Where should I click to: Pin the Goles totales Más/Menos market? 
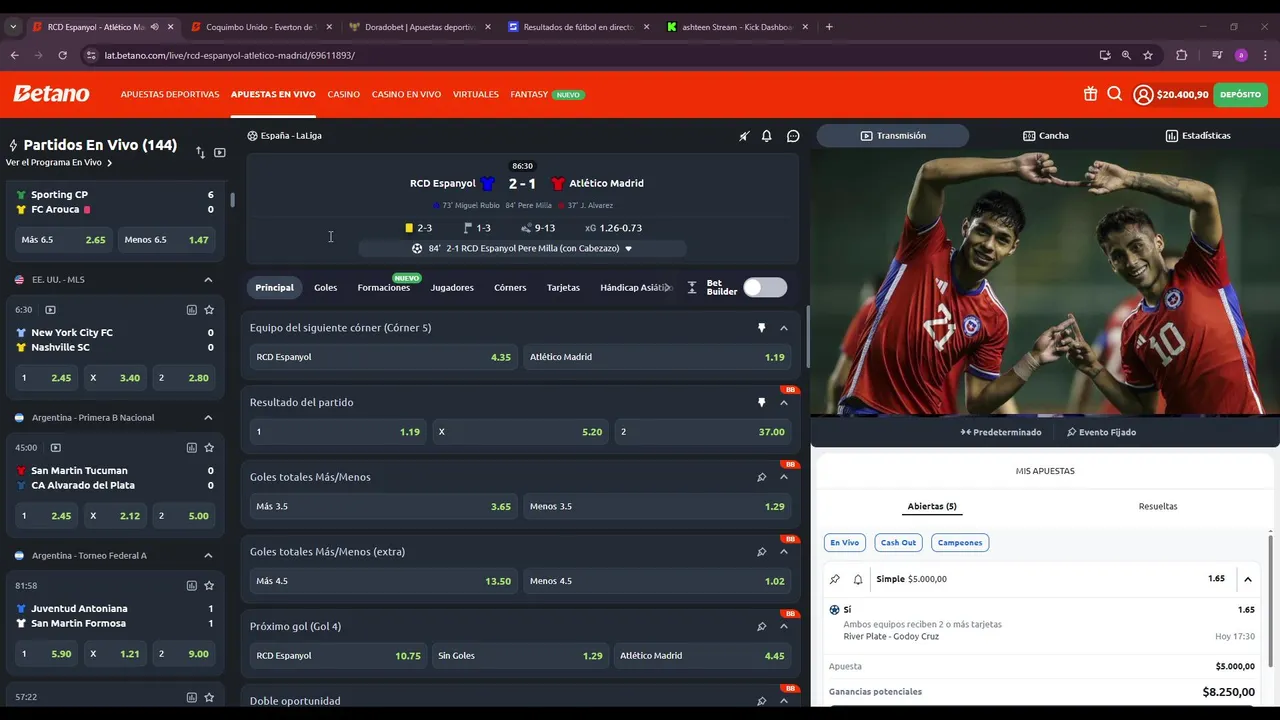(761, 477)
